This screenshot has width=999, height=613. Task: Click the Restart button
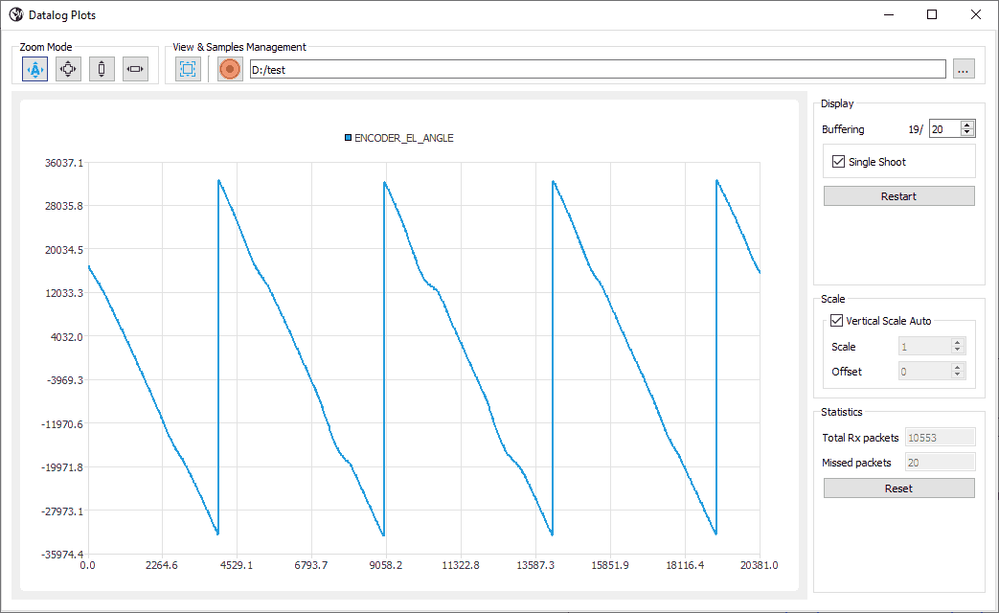coord(899,196)
